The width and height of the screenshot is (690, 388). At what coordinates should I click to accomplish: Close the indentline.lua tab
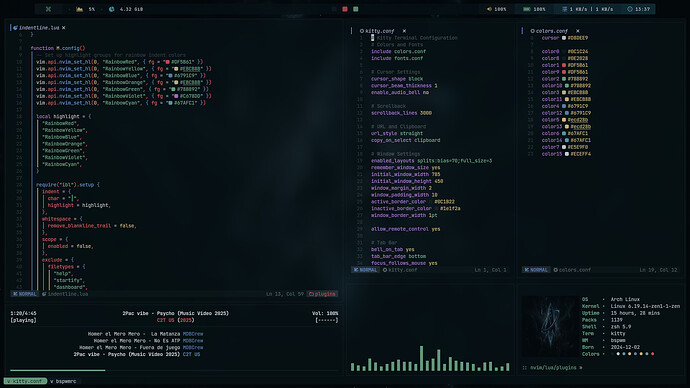click(64, 27)
